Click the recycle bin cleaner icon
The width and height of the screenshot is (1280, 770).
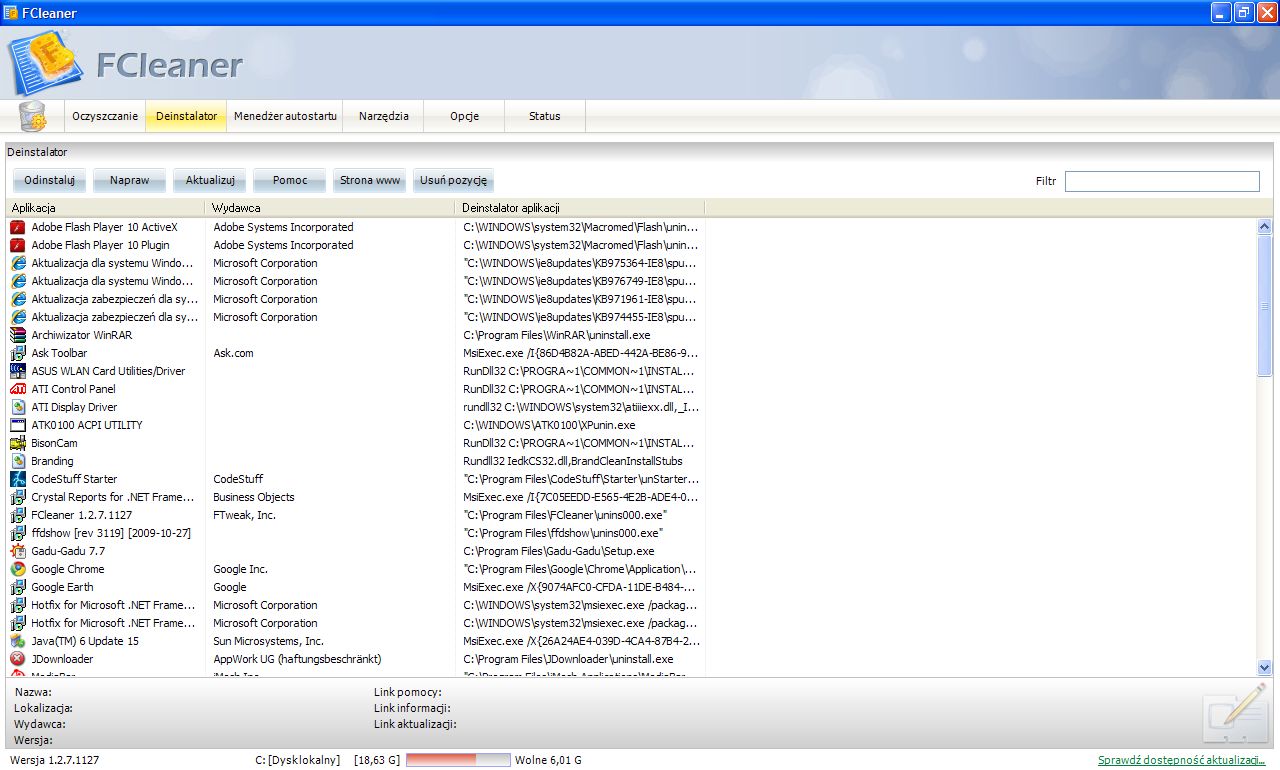pyautogui.click(x=33, y=117)
